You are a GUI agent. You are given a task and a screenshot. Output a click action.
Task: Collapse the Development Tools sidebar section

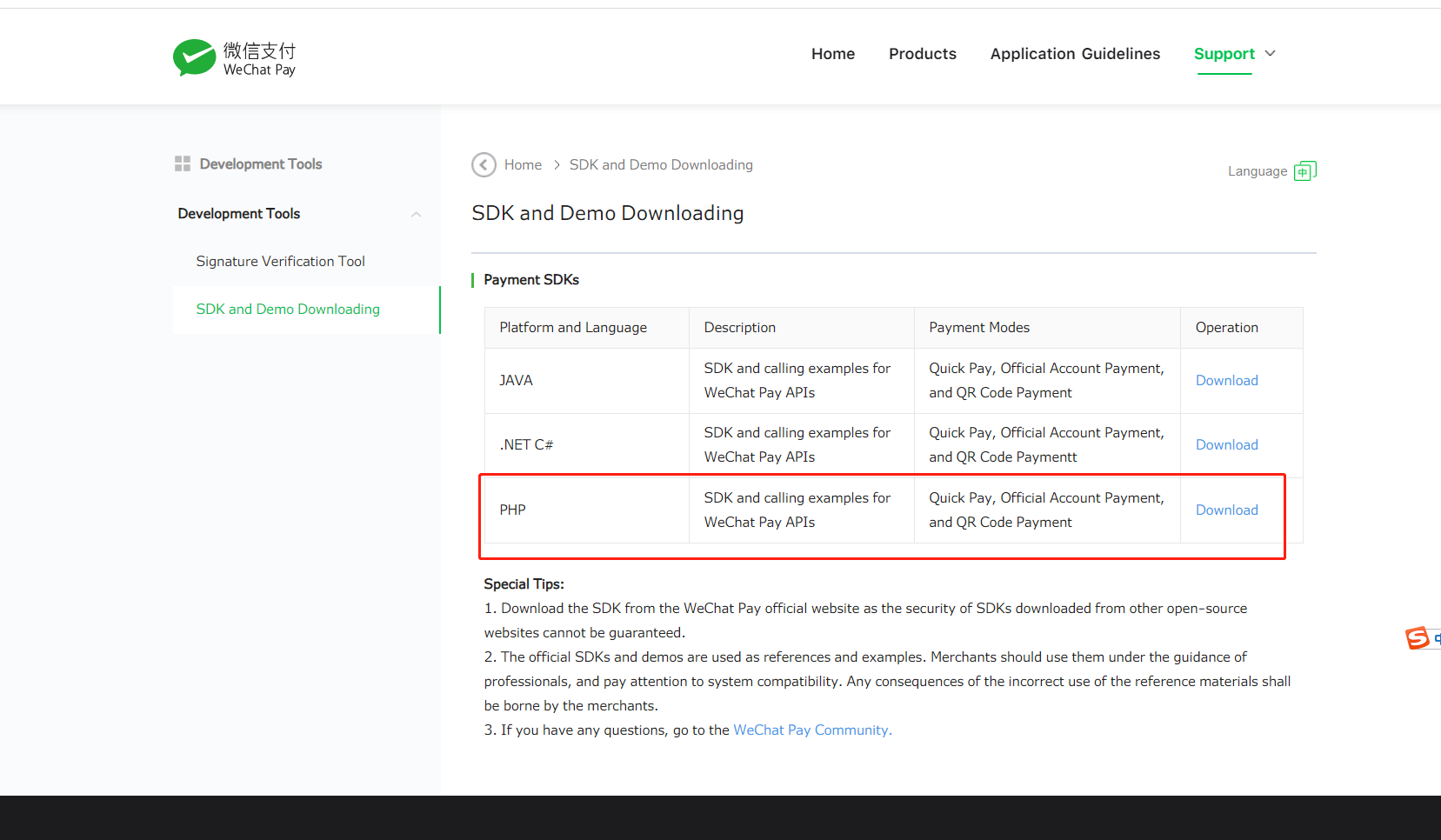pos(416,214)
